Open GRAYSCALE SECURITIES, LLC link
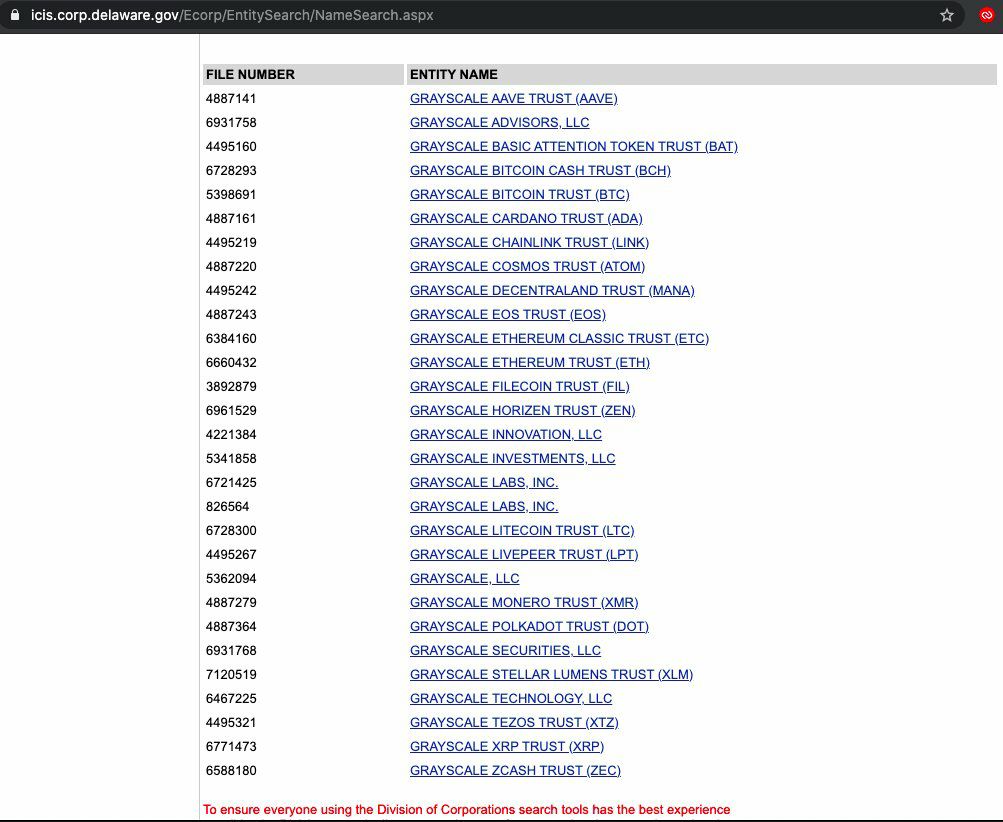The image size is (1003, 822). (505, 650)
